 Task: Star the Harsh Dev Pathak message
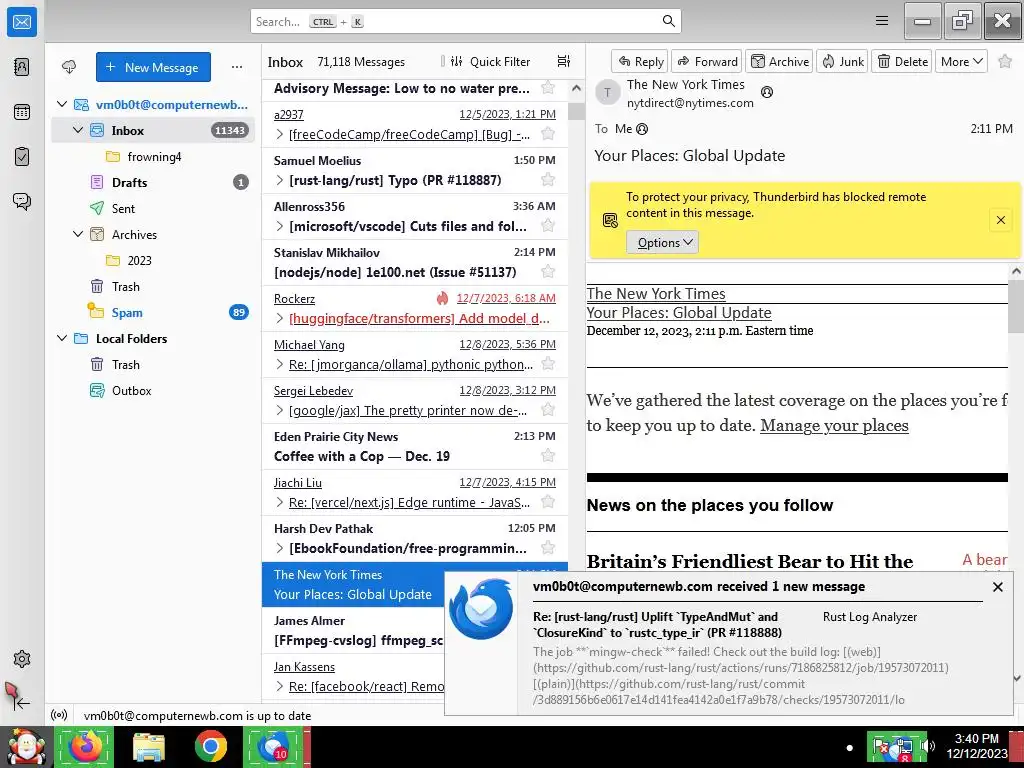[x=548, y=548]
